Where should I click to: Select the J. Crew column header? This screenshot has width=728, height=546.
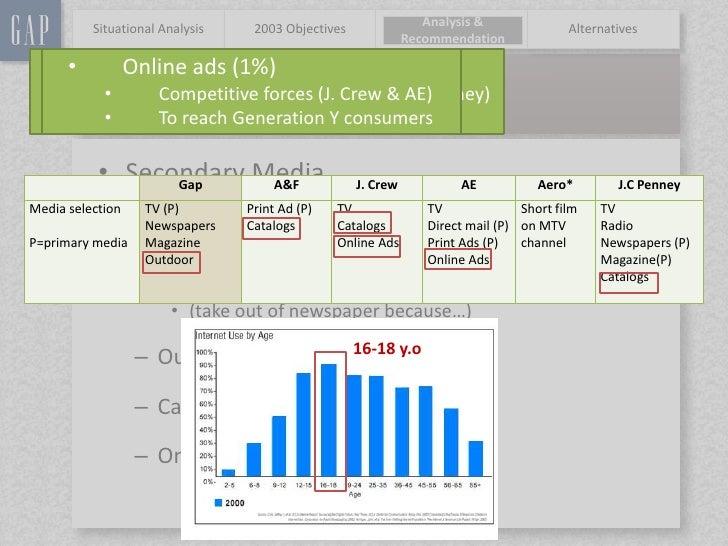pyautogui.click(x=377, y=188)
